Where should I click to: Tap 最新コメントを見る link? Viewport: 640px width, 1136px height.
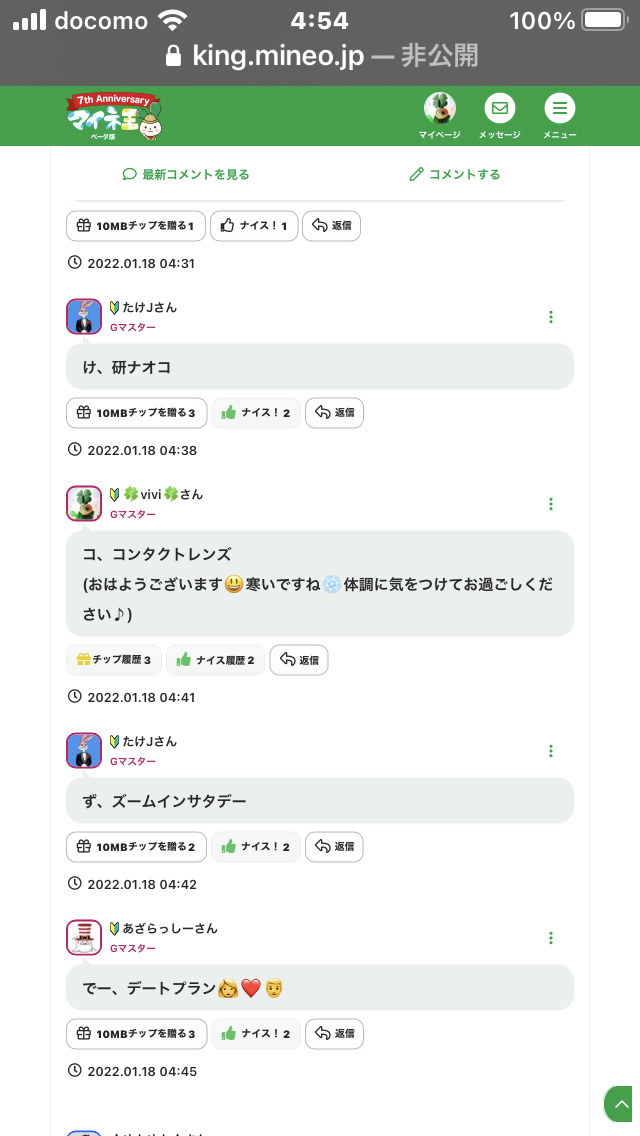pyautogui.click(x=186, y=174)
